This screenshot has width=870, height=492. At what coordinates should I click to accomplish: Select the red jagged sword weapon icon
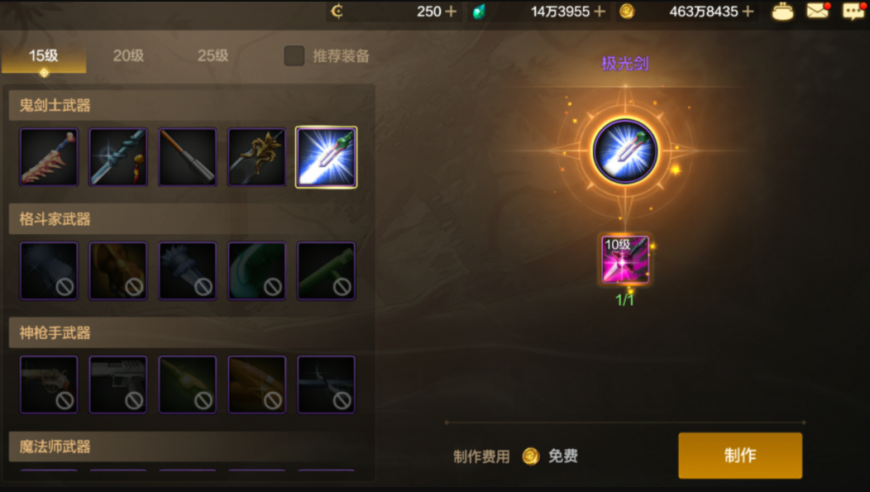pos(49,157)
